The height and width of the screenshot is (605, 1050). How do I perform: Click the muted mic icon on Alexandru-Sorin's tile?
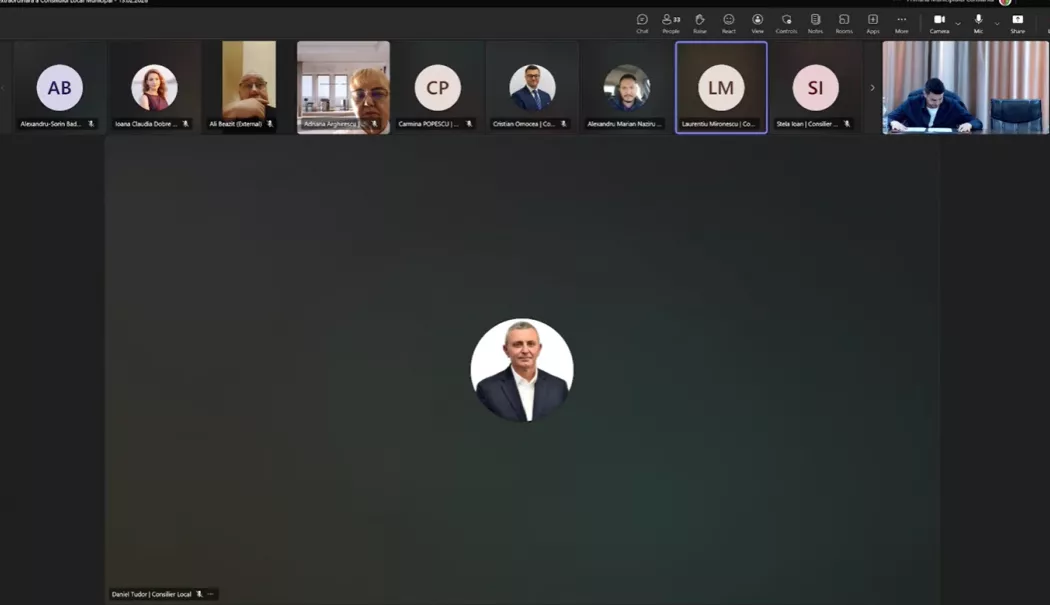click(91, 124)
